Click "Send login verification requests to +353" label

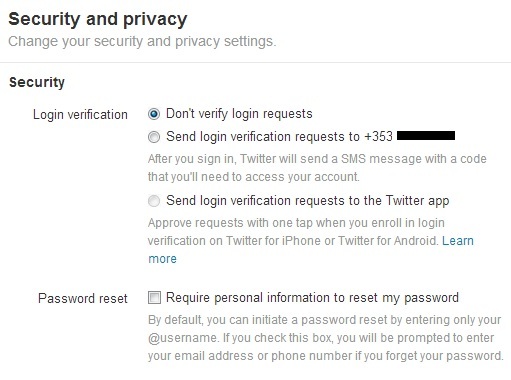(x=279, y=137)
